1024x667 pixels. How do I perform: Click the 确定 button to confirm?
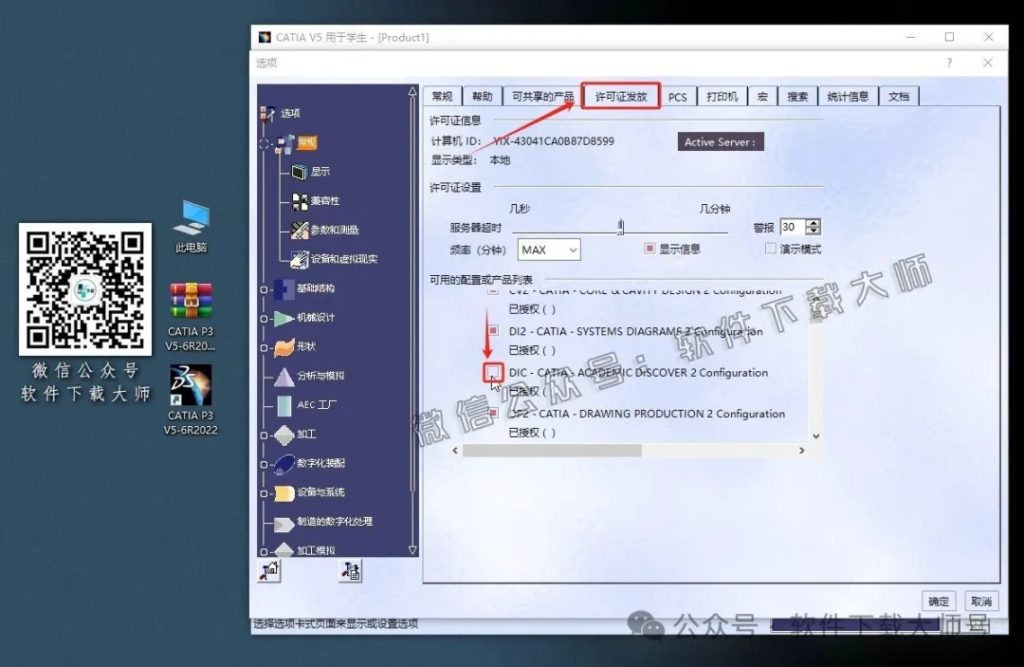tap(937, 601)
